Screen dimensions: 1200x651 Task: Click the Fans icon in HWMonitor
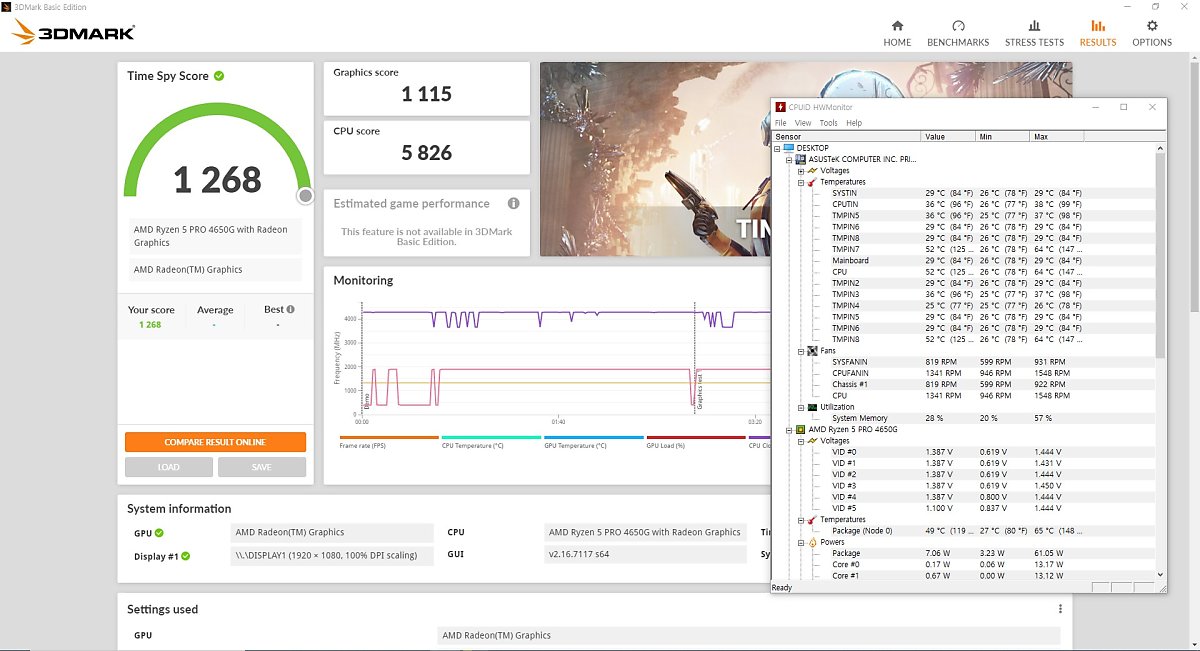(x=812, y=351)
